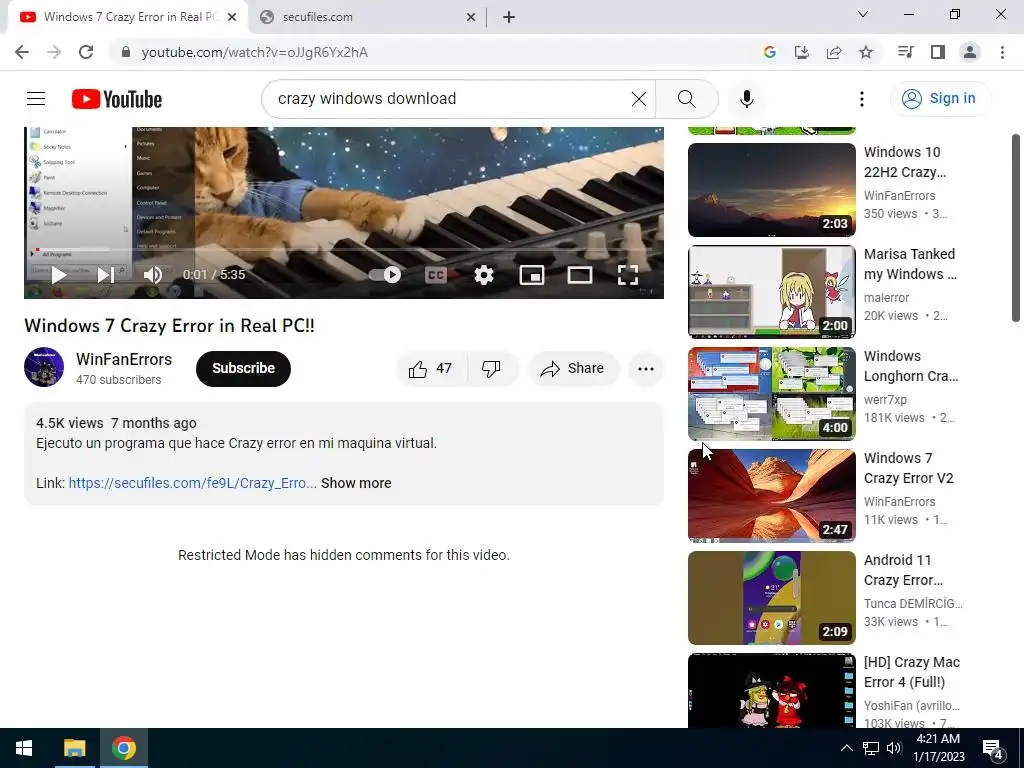Viewport: 1024px width, 768px height.
Task: Open WinFanErrors channel avatar
Action: [x=44, y=367]
